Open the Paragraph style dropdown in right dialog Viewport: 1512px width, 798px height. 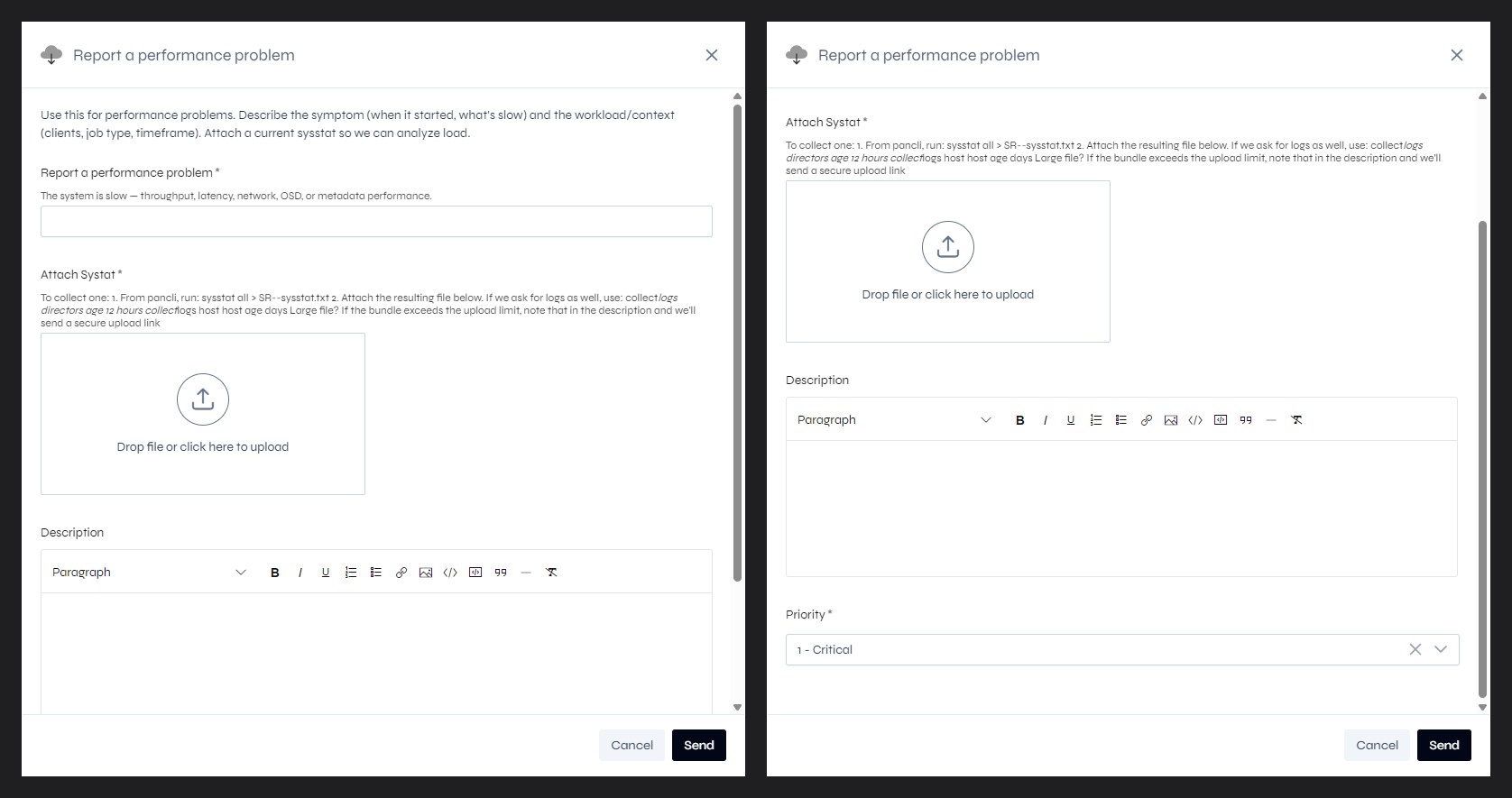[894, 420]
